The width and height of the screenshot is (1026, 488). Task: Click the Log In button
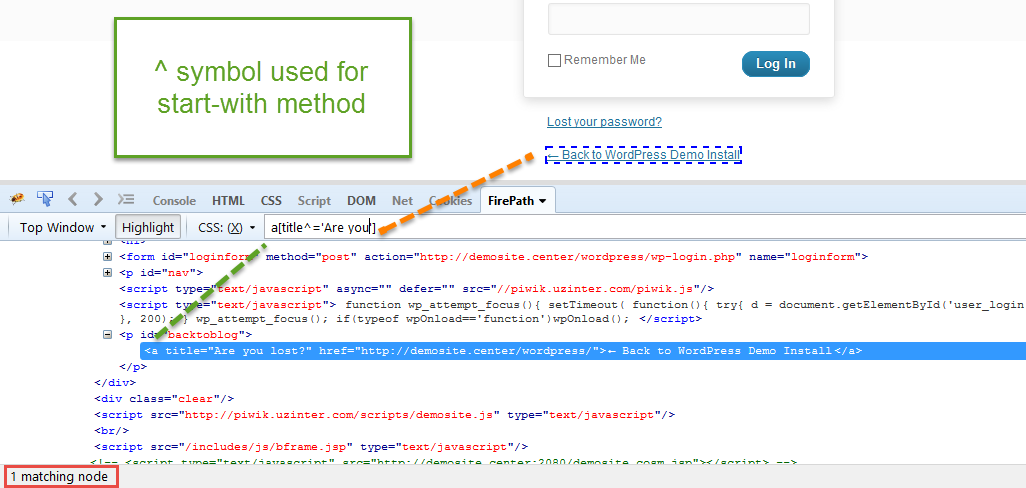[x=775, y=63]
